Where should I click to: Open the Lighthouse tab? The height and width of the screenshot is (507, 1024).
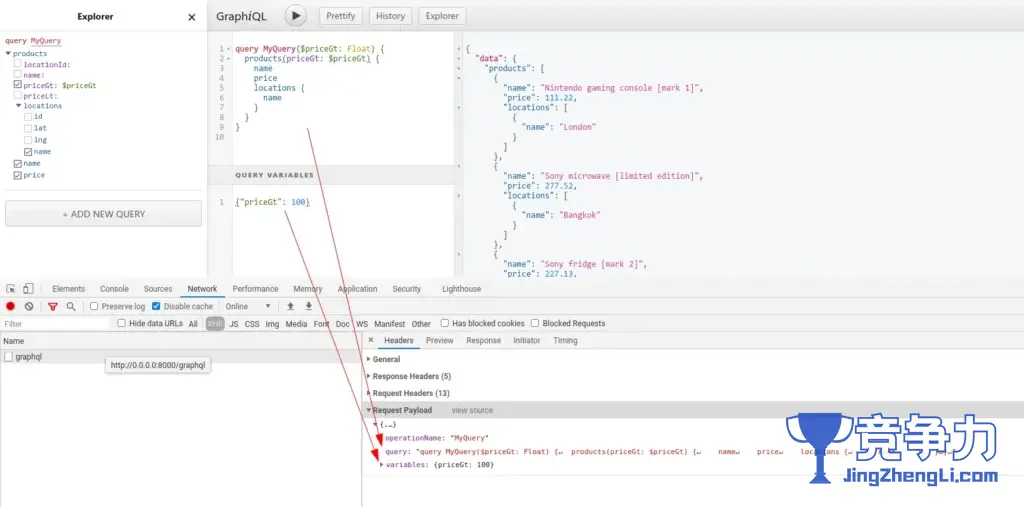(x=462, y=289)
